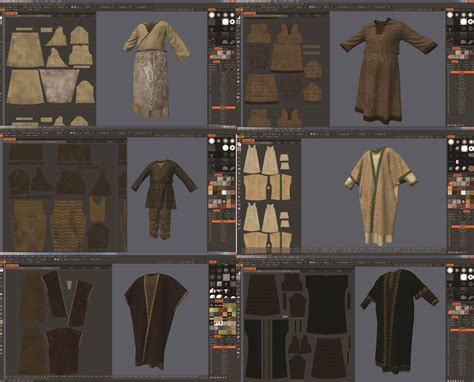Select large square beige UV piece in robe window

click(x=255, y=187)
